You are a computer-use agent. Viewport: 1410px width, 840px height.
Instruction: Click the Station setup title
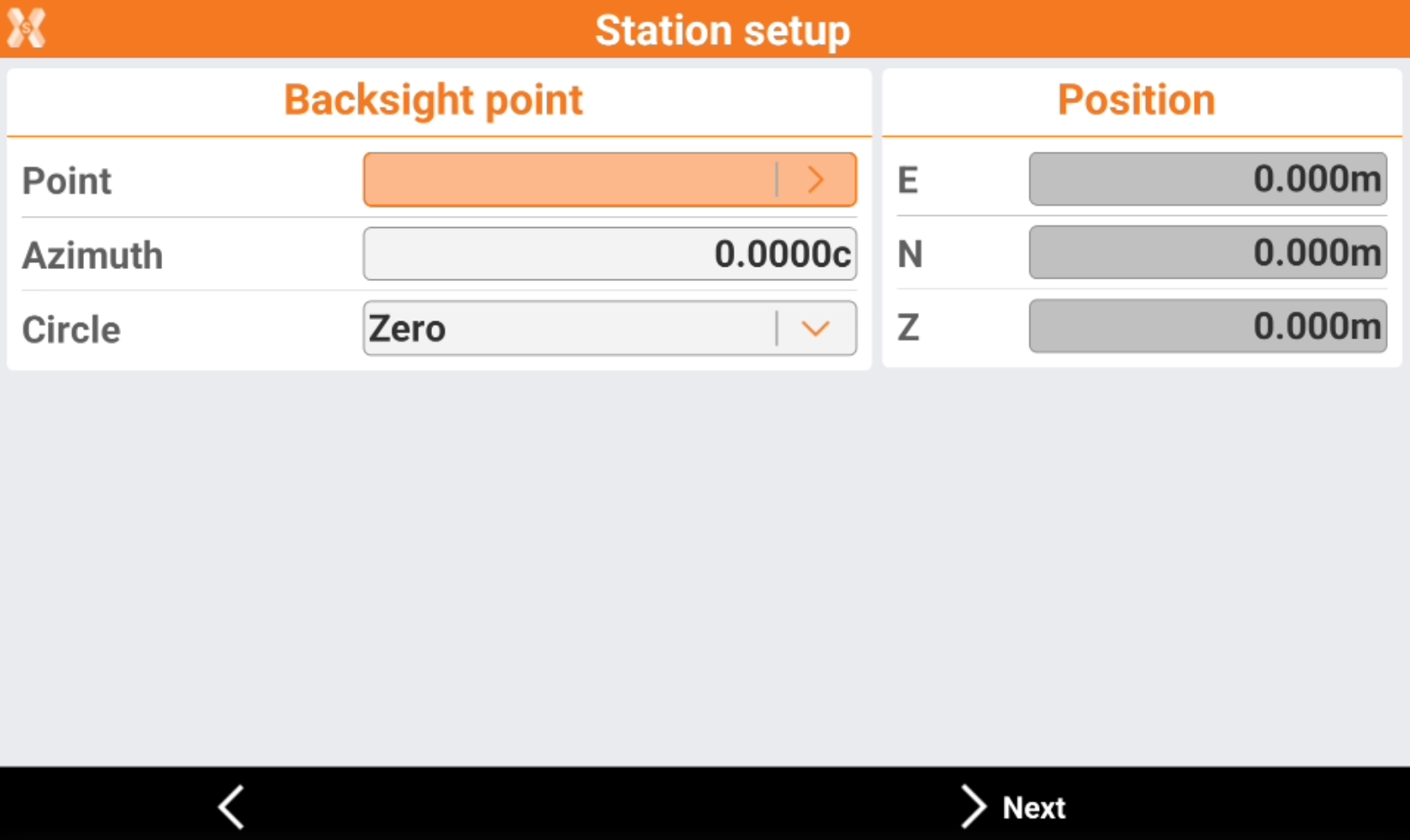tap(723, 30)
